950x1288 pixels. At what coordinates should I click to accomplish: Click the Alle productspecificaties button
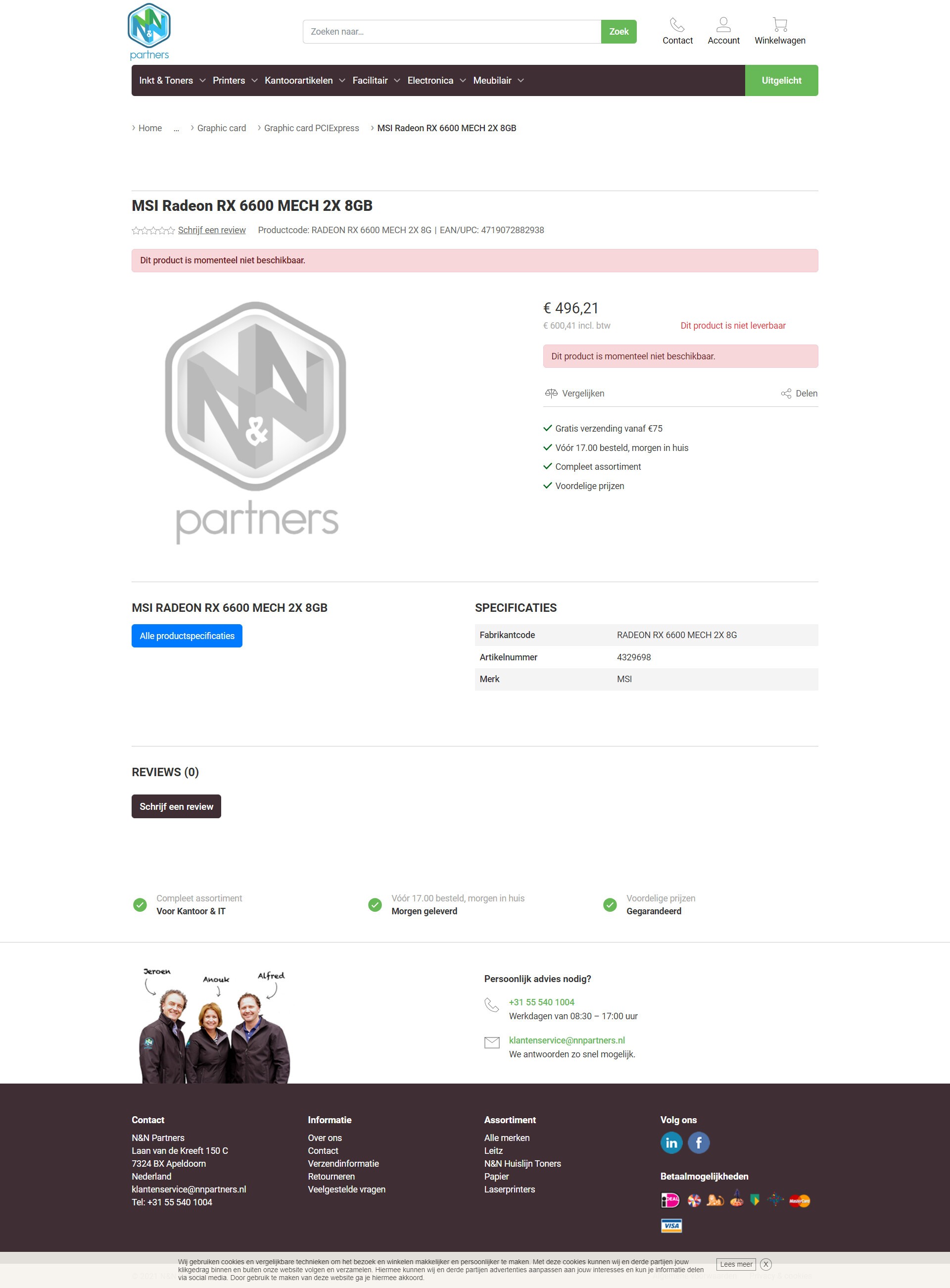pyautogui.click(x=187, y=636)
